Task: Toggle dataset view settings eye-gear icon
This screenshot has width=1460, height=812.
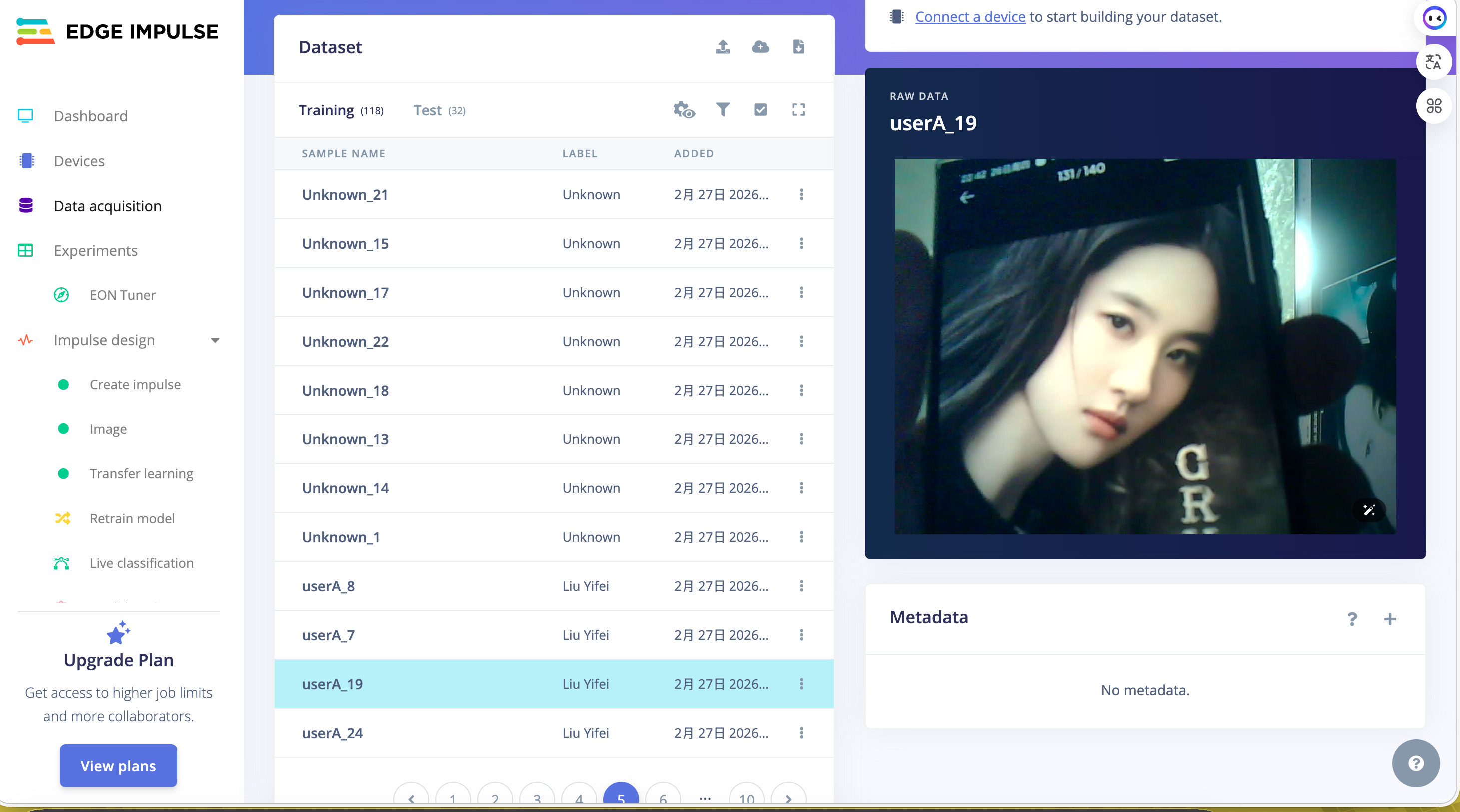Action: [684, 109]
